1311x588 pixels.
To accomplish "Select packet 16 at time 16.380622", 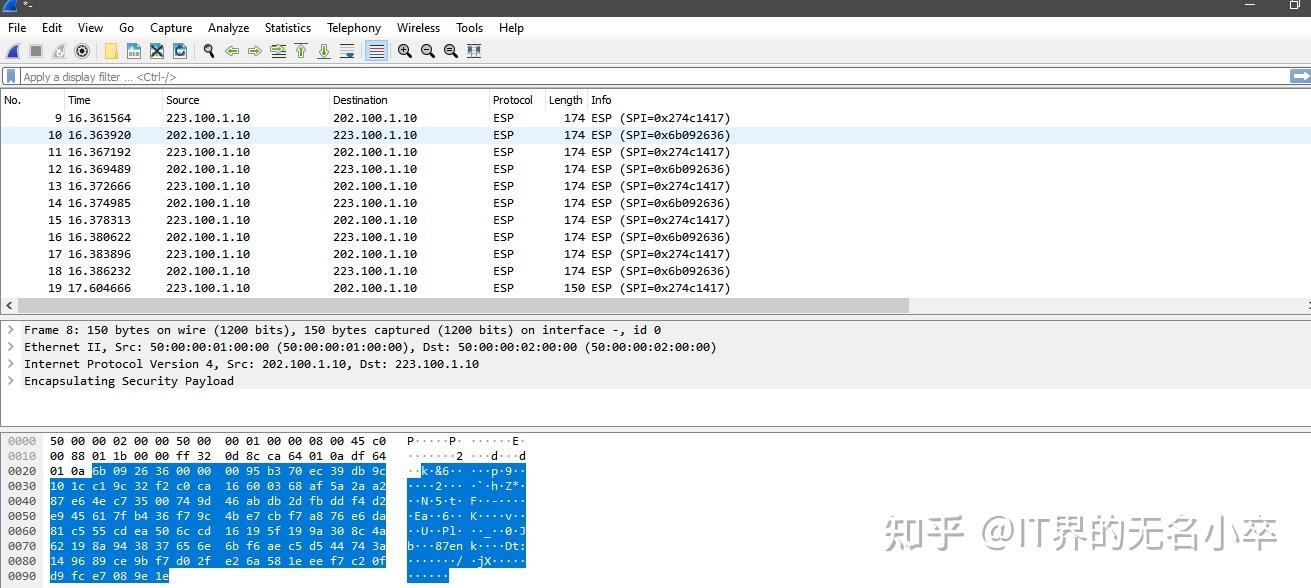I will 655,237.
